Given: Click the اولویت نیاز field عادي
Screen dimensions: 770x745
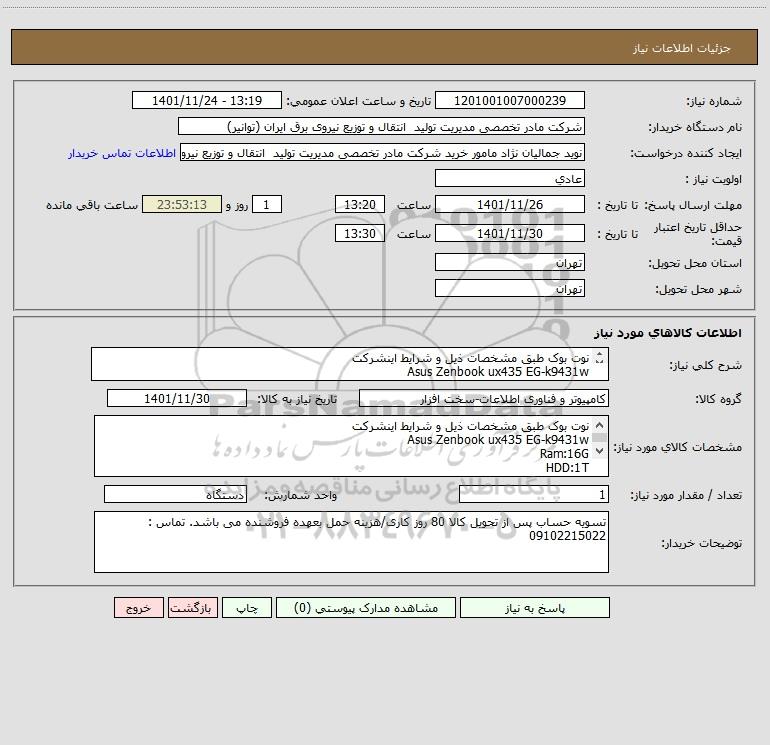Looking at the screenshot, I should (x=510, y=178).
